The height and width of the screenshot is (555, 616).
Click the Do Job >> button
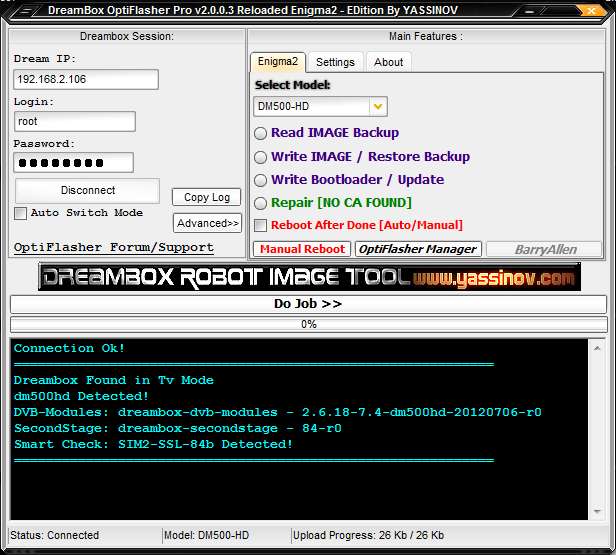pos(308,304)
